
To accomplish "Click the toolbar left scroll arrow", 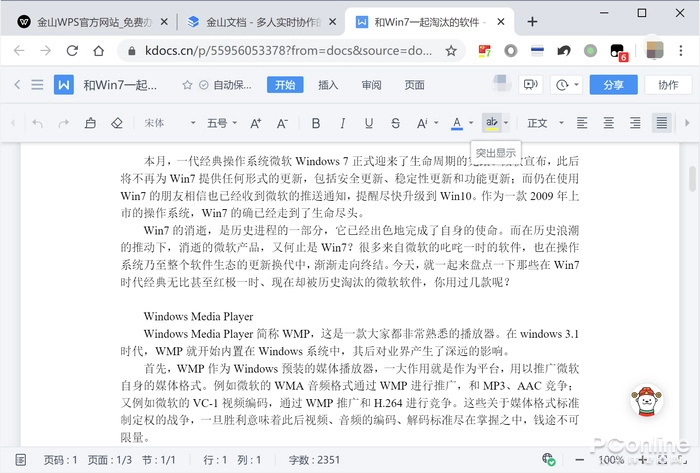I will click(12, 123).
